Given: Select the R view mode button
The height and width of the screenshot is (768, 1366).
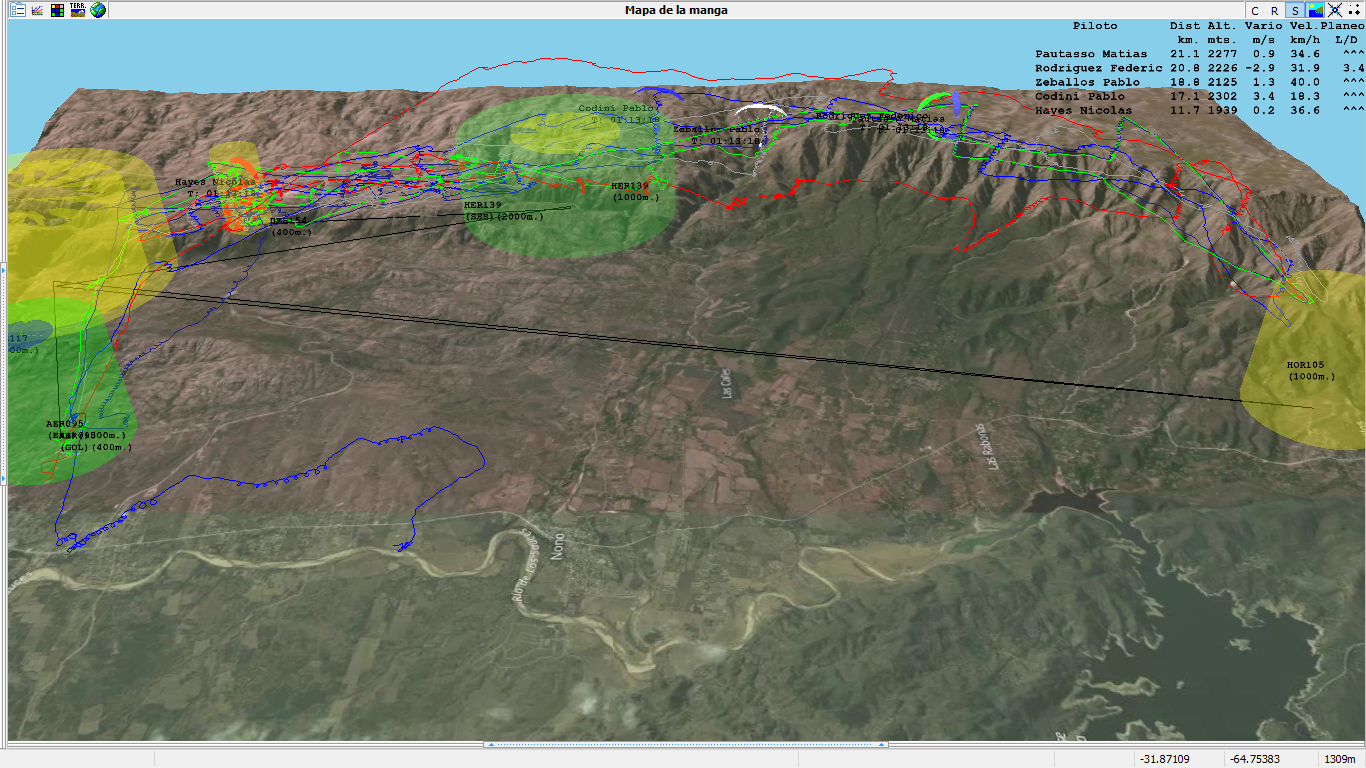Looking at the screenshot, I should point(1276,10).
